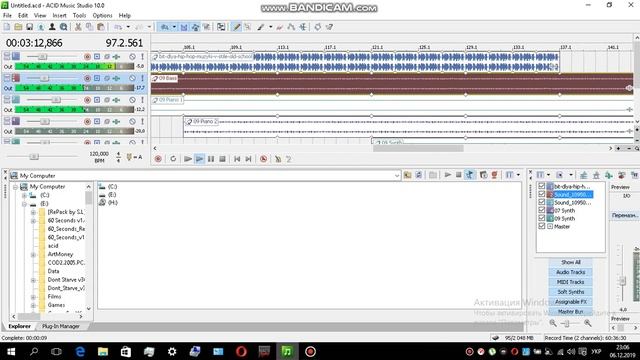Viewport: 640px width, 360px height.
Task: Click the Open project folder icon
Action: pyautogui.click(x=18, y=27)
